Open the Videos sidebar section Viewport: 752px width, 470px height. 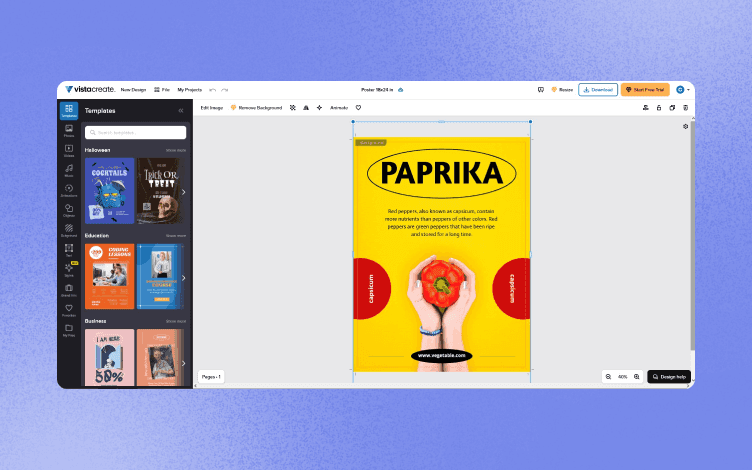(69, 151)
